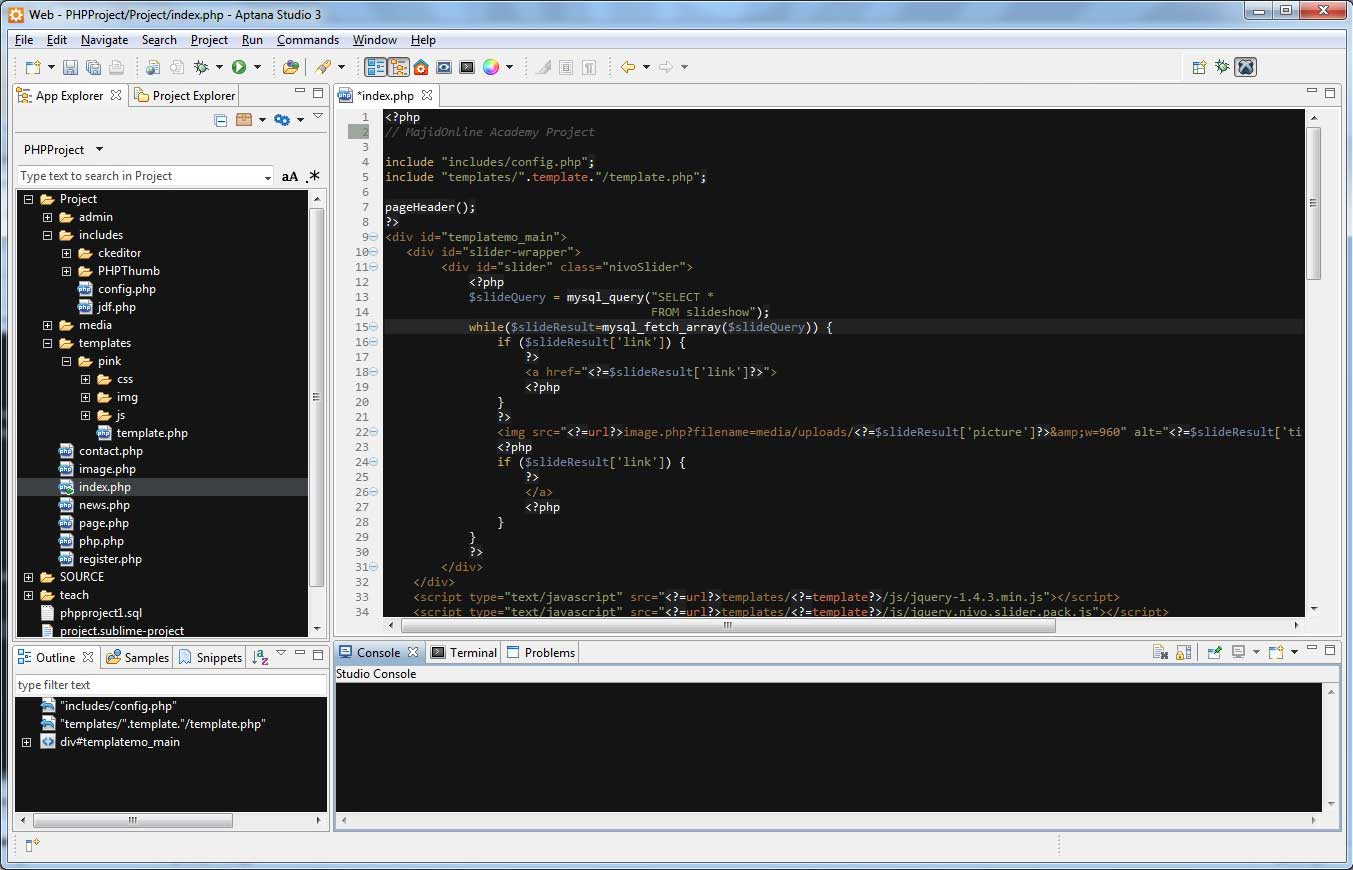Select config.php in project tree
The image size is (1353, 870).
point(126,289)
